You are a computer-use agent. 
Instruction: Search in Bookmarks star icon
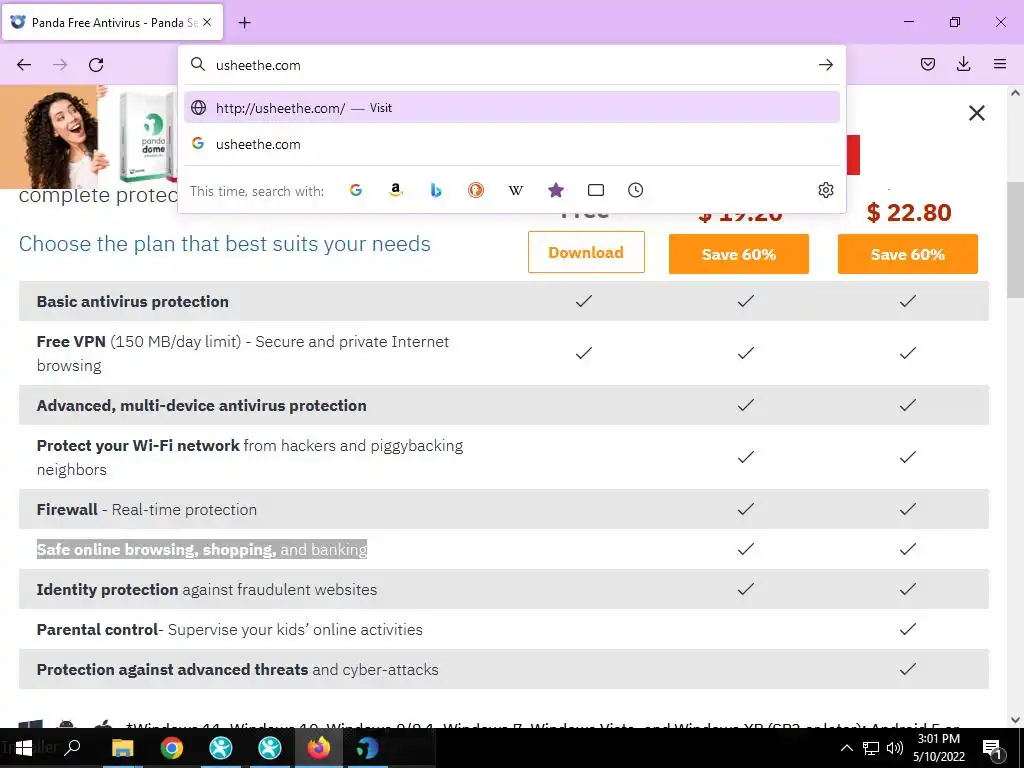[556, 190]
